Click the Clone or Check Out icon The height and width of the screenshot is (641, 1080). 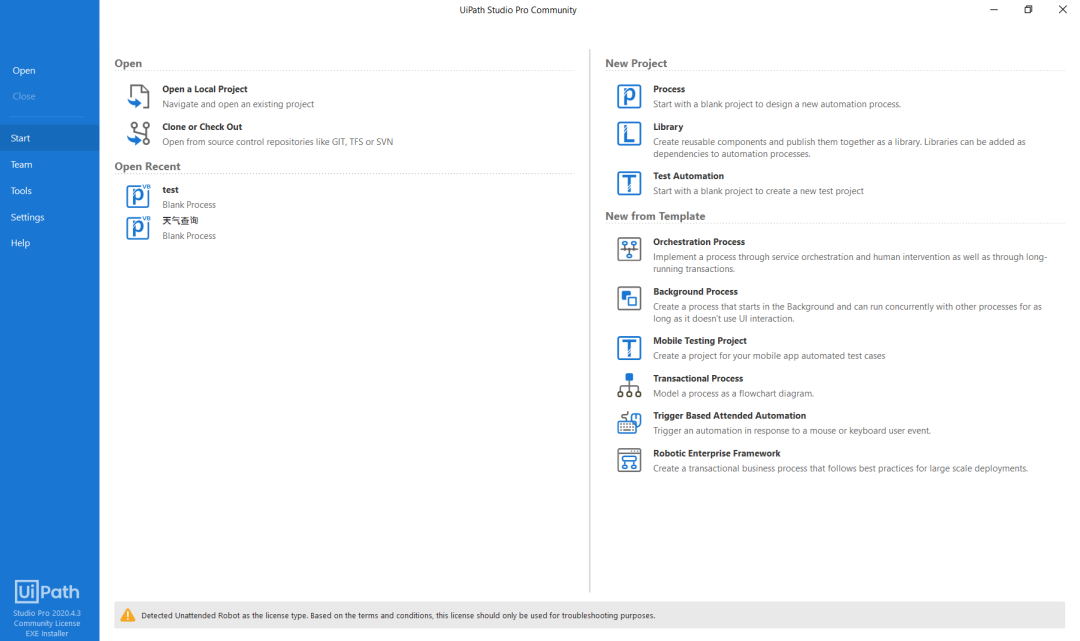(138, 134)
